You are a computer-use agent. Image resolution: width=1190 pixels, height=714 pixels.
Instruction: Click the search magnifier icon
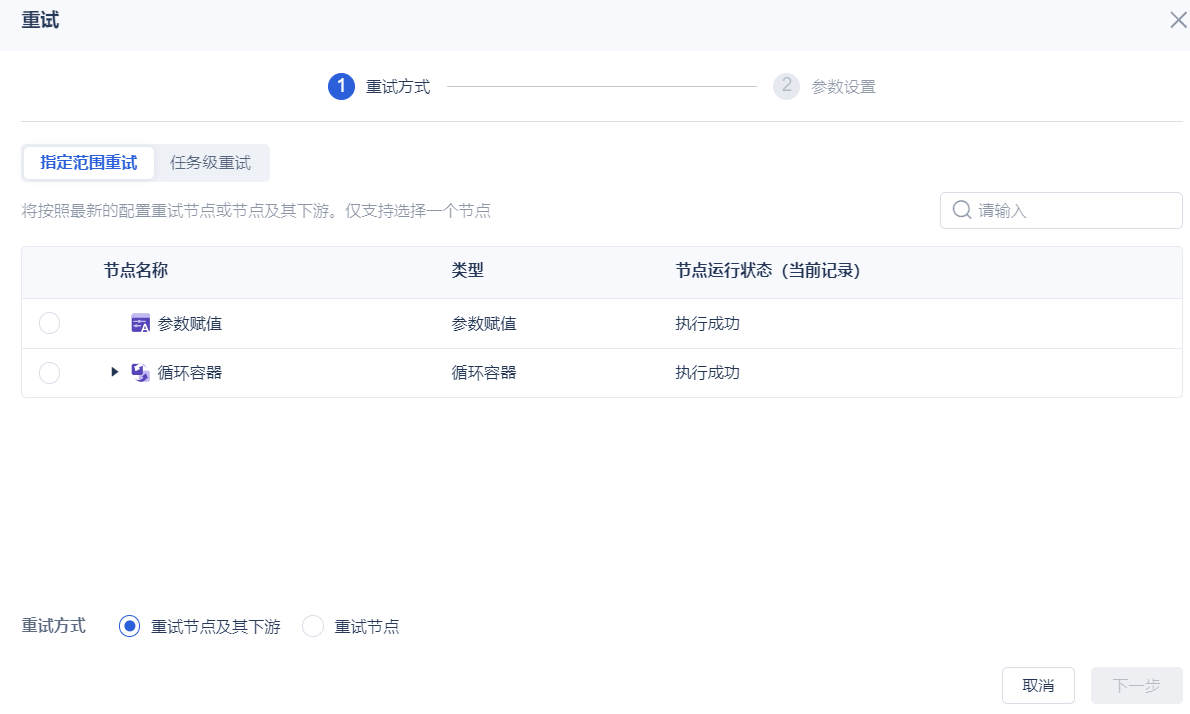point(962,210)
